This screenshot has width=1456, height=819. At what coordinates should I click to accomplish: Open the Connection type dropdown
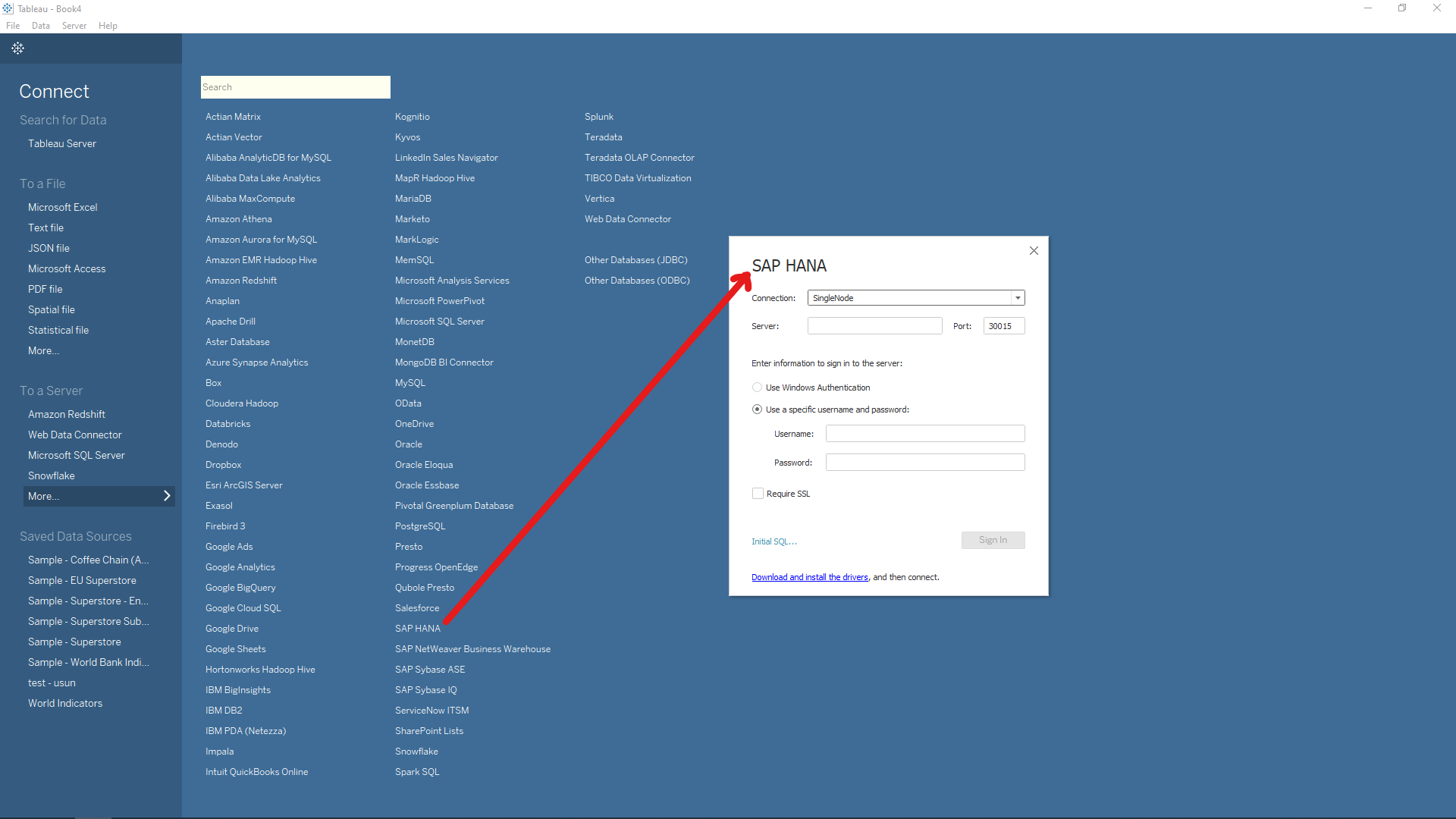(x=1018, y=298)
